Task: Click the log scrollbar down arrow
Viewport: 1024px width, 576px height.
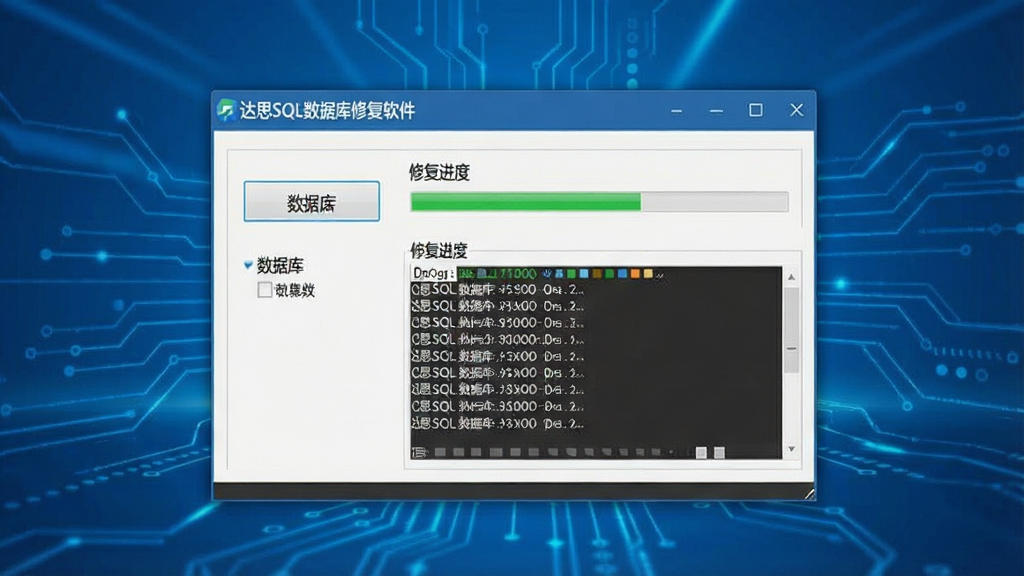Action: (792, 449)
